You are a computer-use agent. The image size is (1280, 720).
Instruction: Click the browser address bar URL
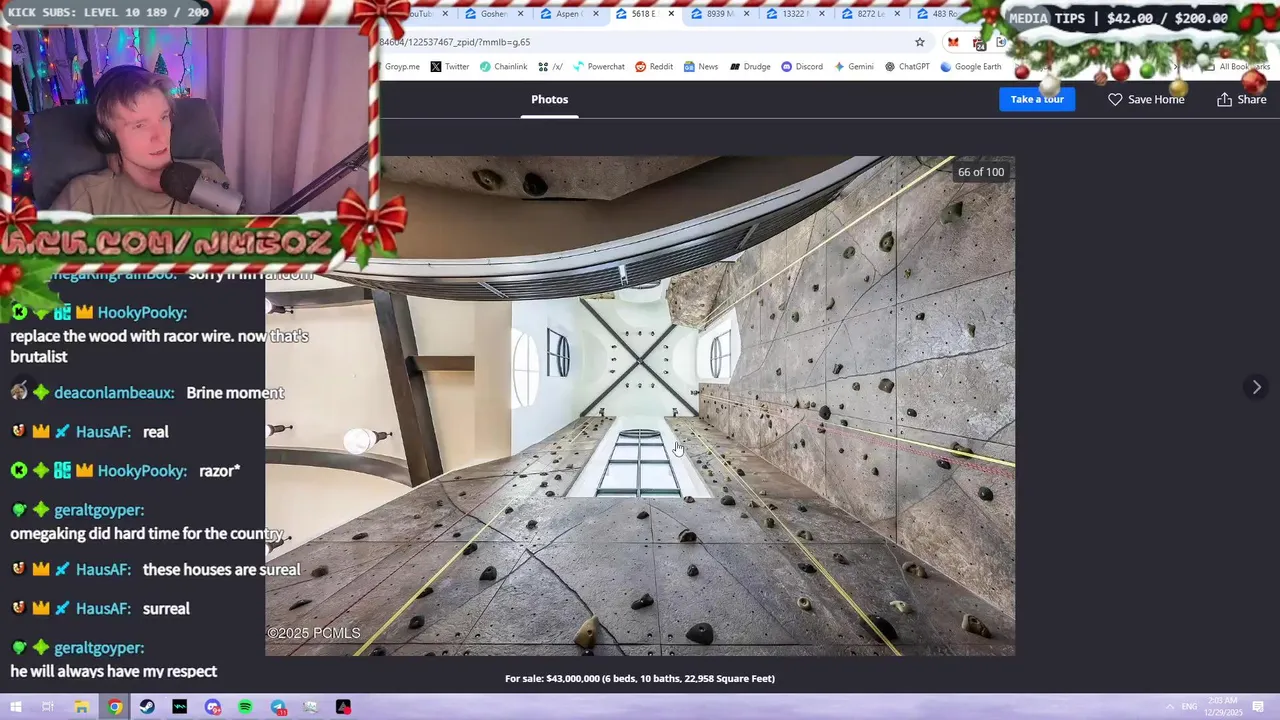point(455,42)
